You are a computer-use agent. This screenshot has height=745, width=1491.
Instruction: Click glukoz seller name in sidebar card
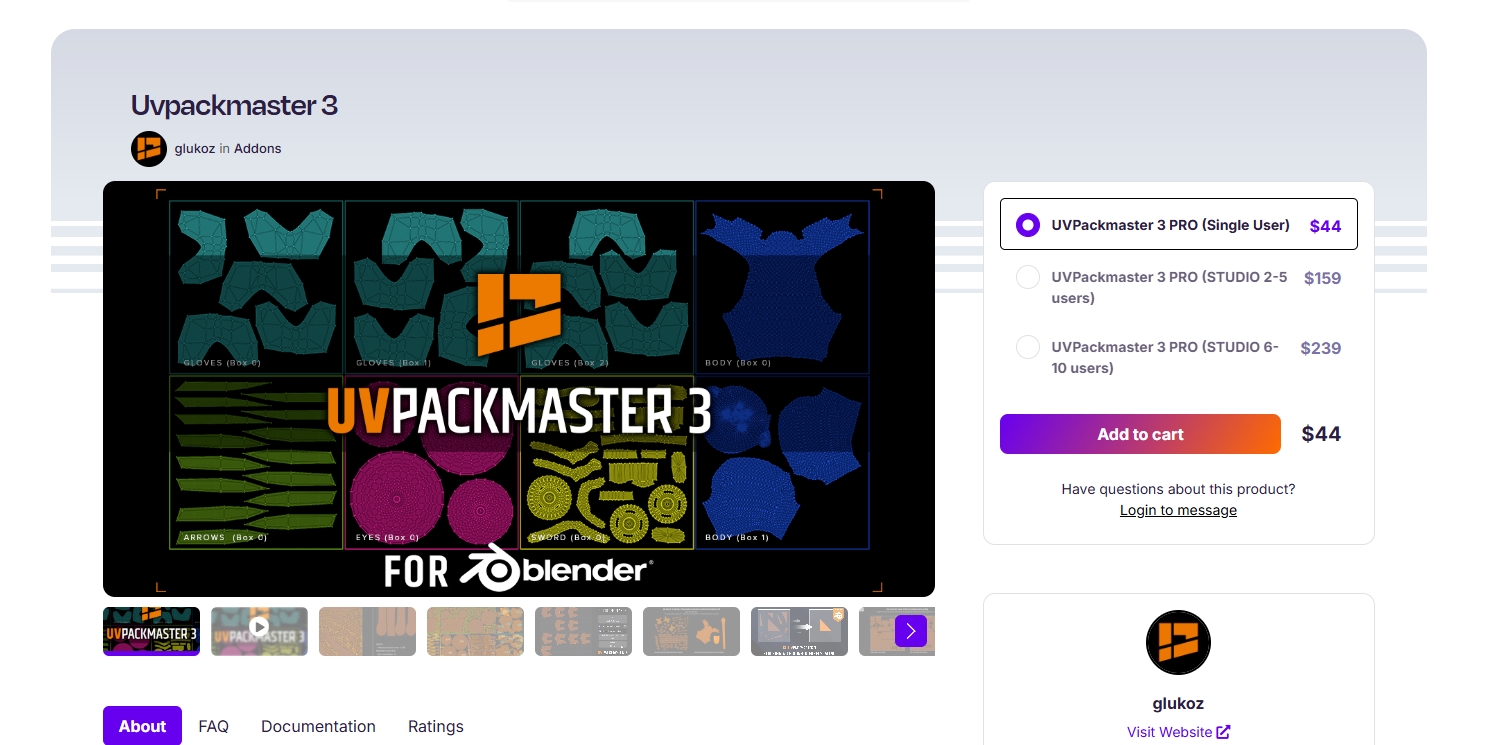[x=1178, y=703]
